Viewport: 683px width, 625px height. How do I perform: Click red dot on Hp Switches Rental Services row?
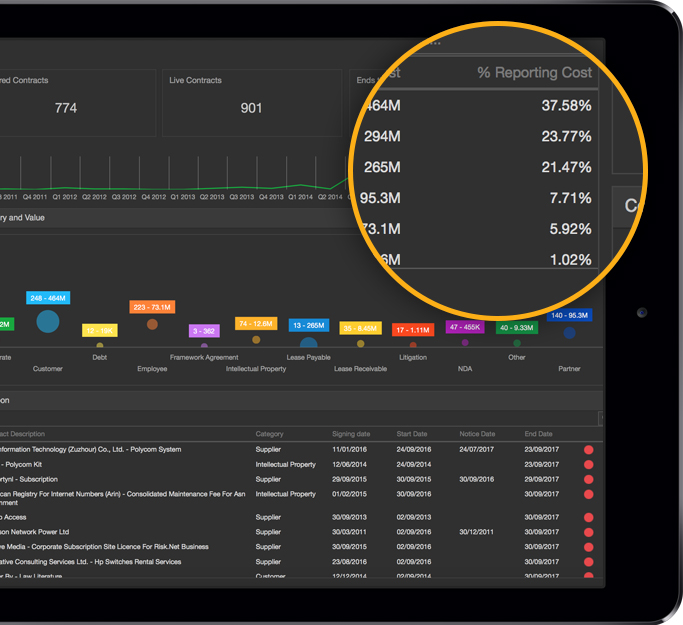tap(588, 562)
